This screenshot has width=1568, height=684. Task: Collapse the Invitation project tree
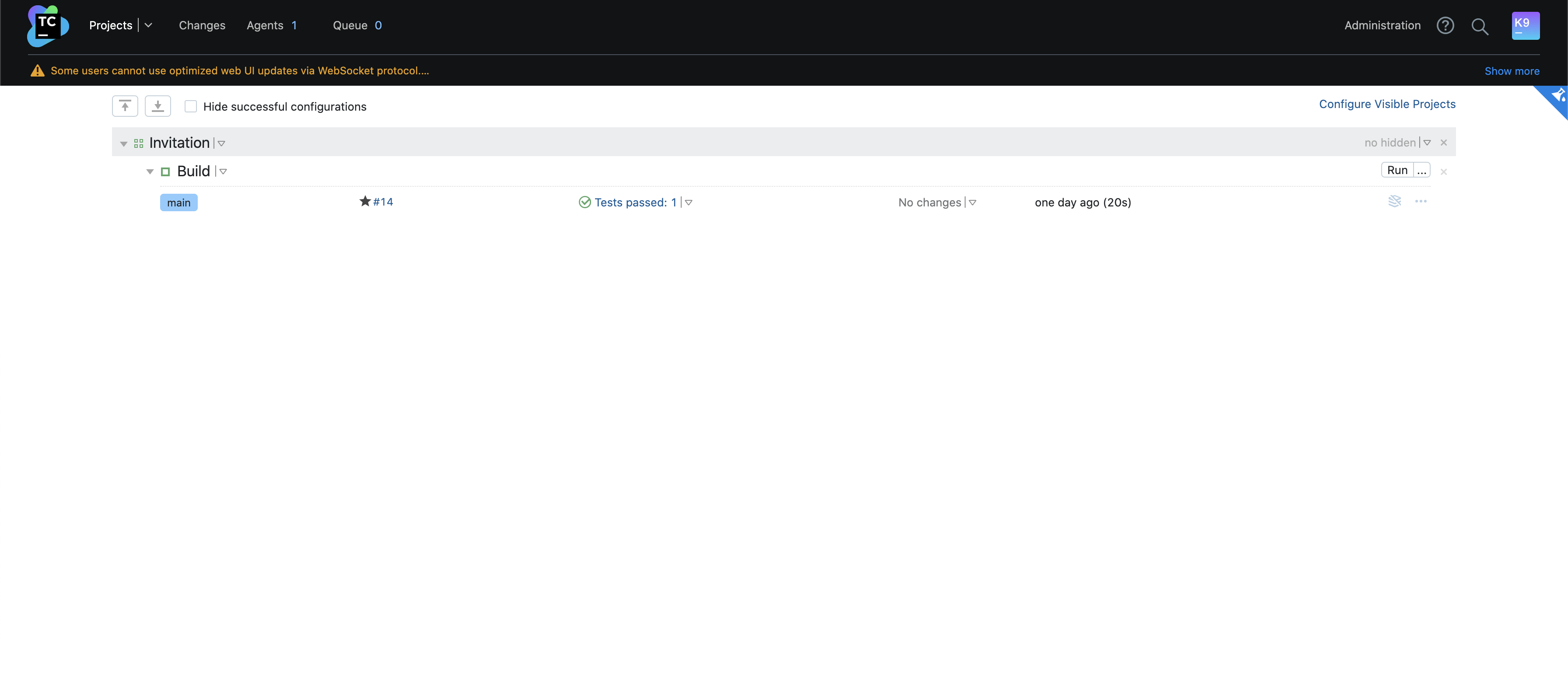coord(123,143)
